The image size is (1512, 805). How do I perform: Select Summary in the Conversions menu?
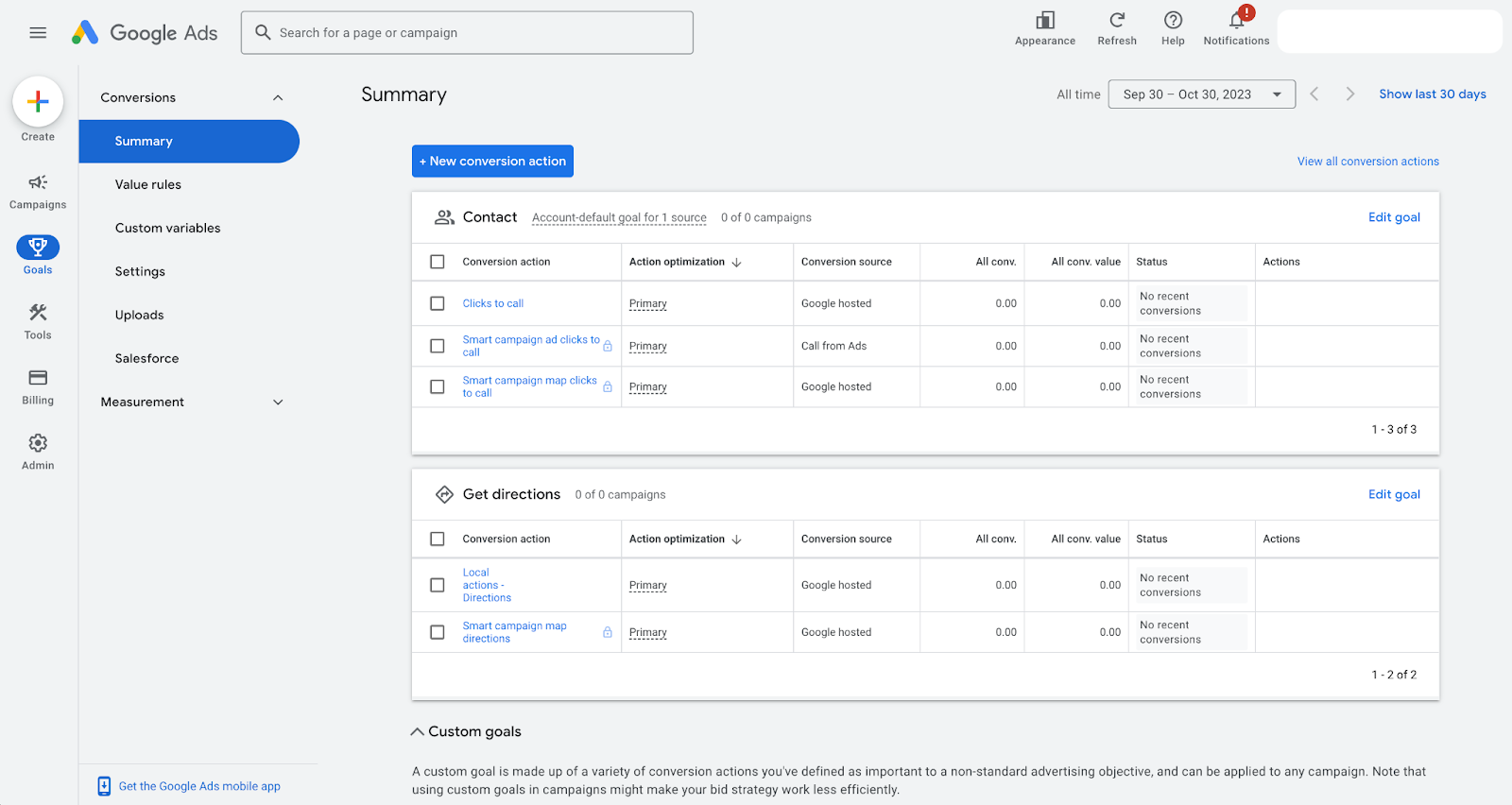[x=189, y=141]
